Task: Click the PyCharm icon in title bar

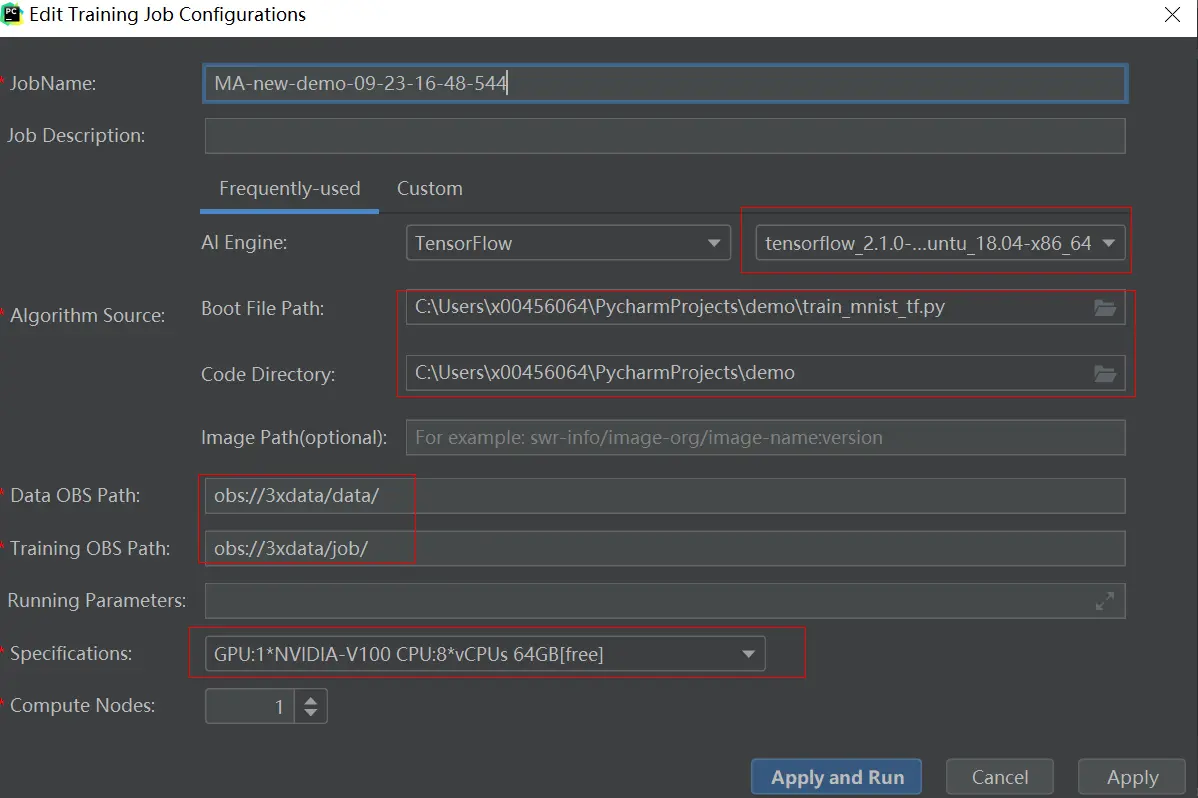Action: (13, 15)
